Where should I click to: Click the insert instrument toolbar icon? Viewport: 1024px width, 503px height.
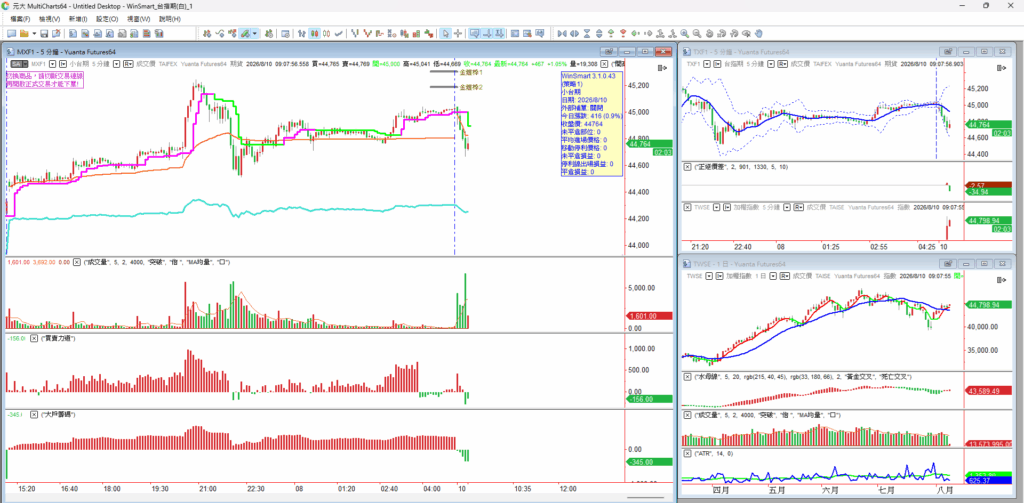click(206, 33)
